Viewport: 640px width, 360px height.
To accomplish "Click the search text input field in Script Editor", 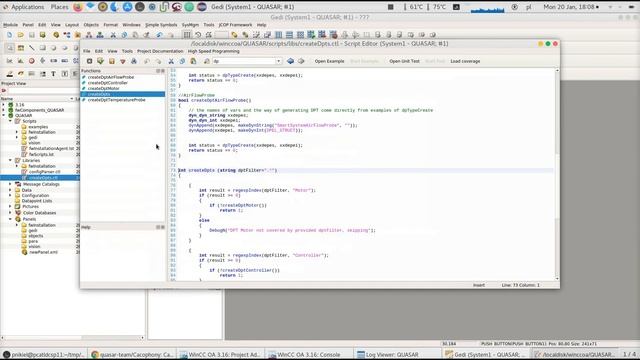I will tap(244, 61).
